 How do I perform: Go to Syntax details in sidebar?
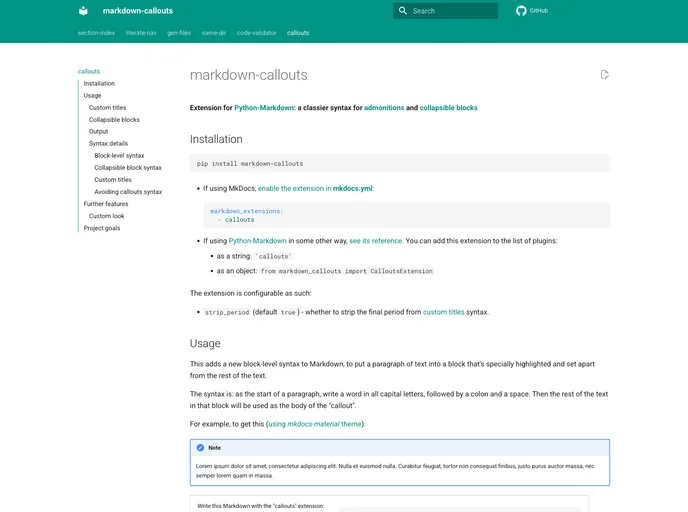108,143
